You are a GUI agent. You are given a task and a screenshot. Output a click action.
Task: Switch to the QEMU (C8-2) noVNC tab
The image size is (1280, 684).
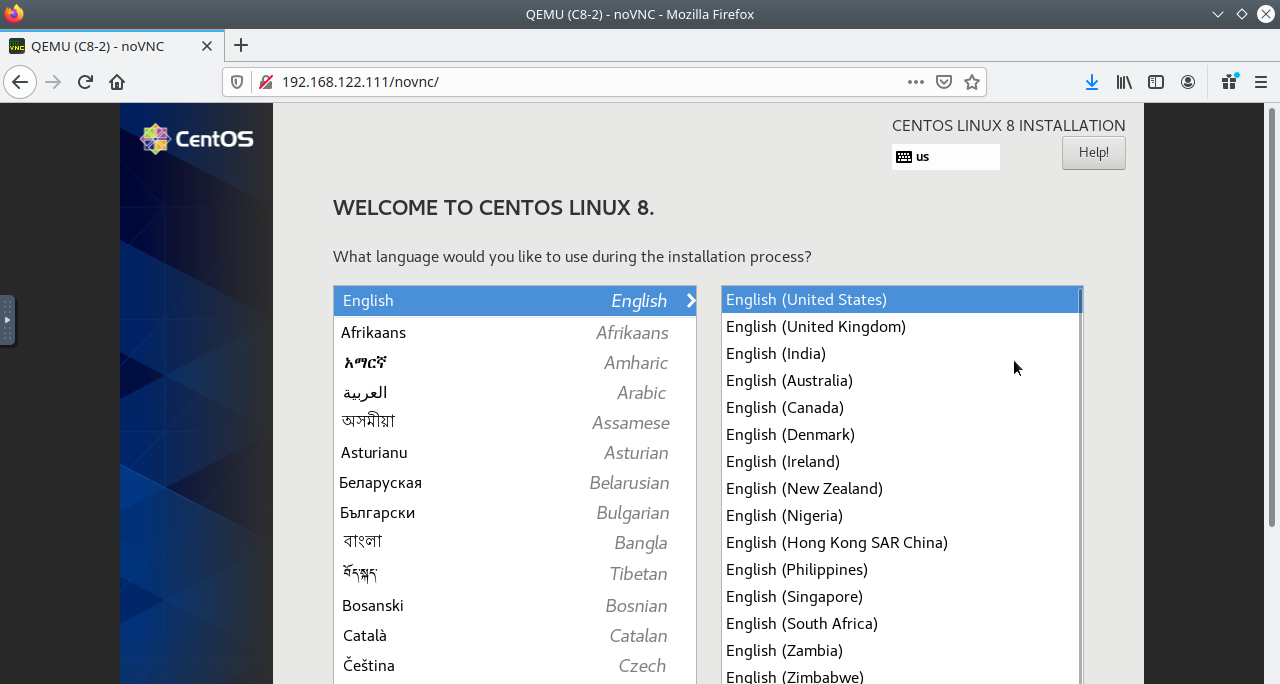click(x=111, y=46)
